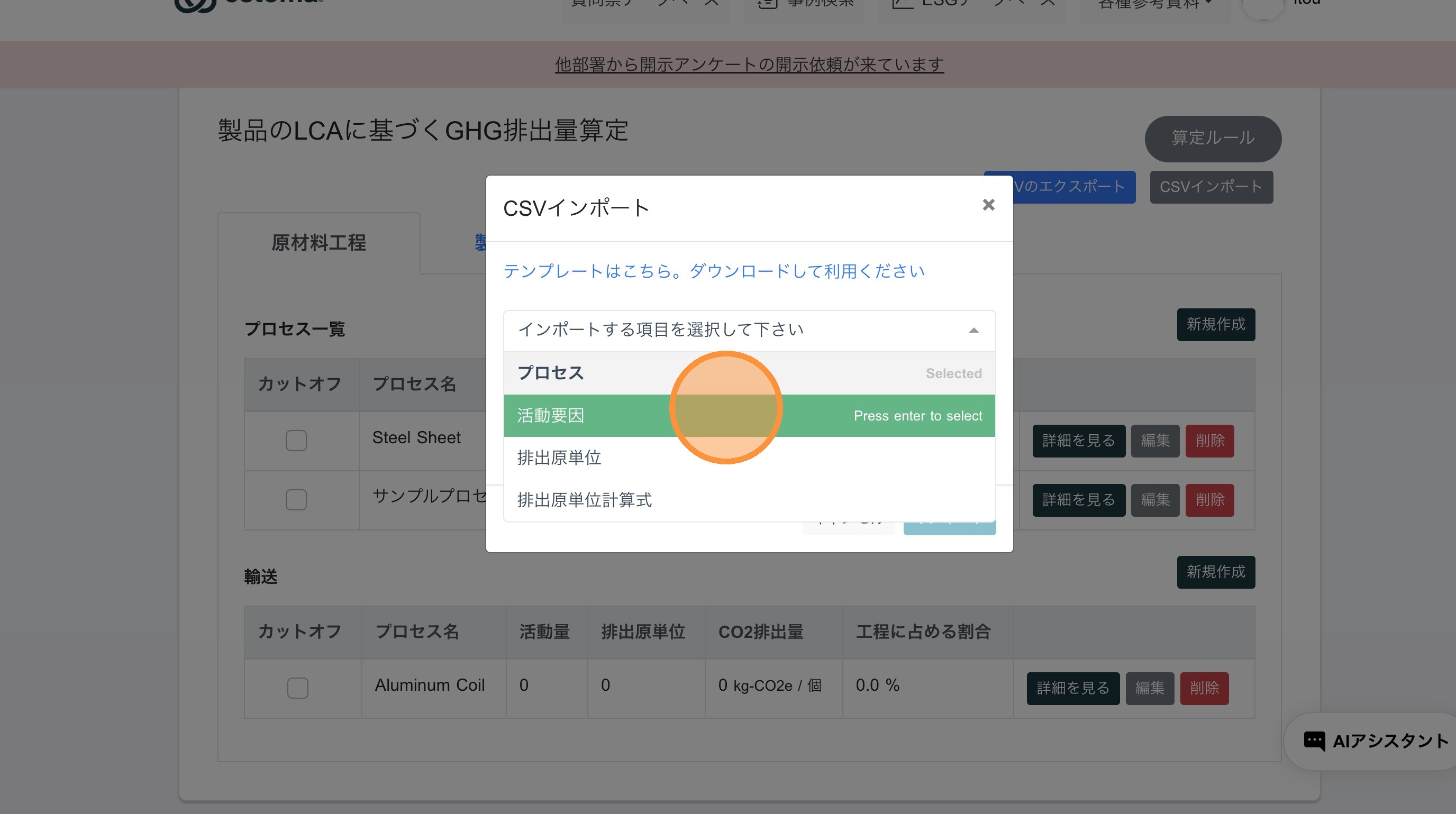The image size is (1456, 814).
Task: Switch to the 原材料工程 tab
Action: point(319,243)
